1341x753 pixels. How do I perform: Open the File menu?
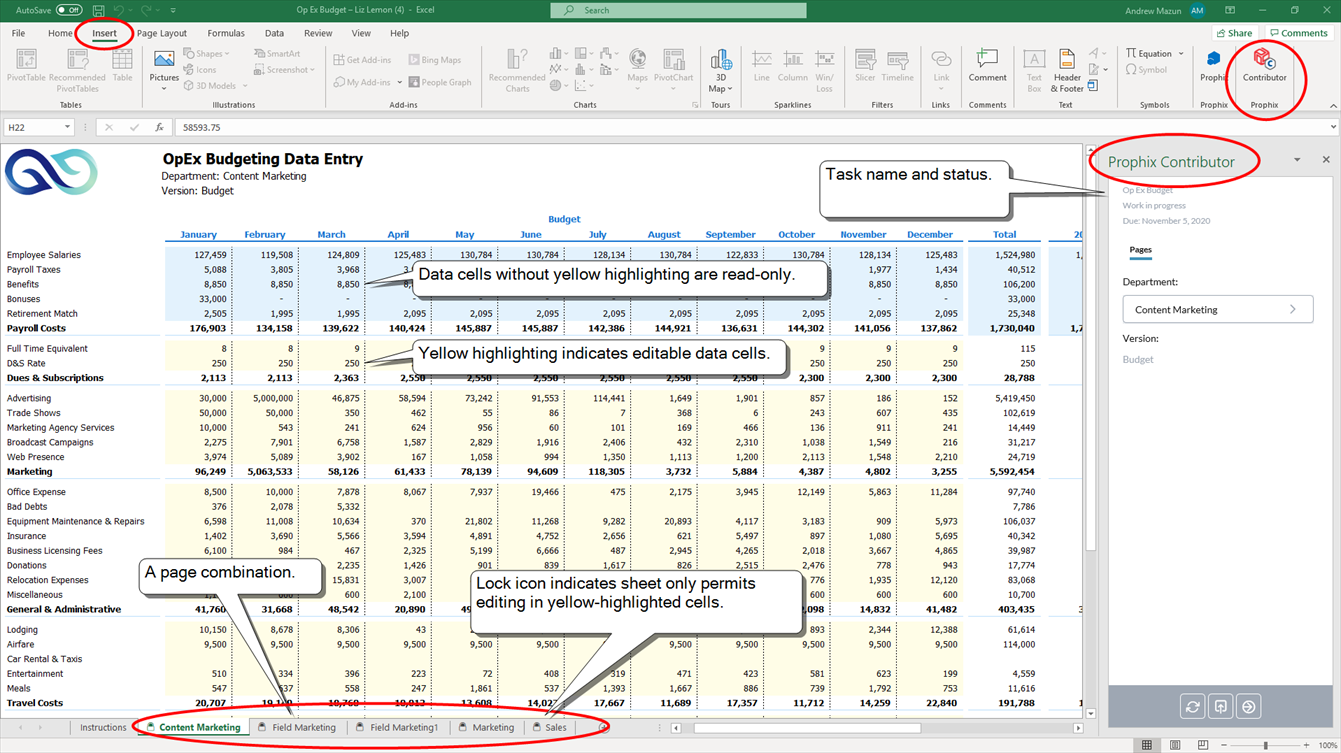(18, 33)
